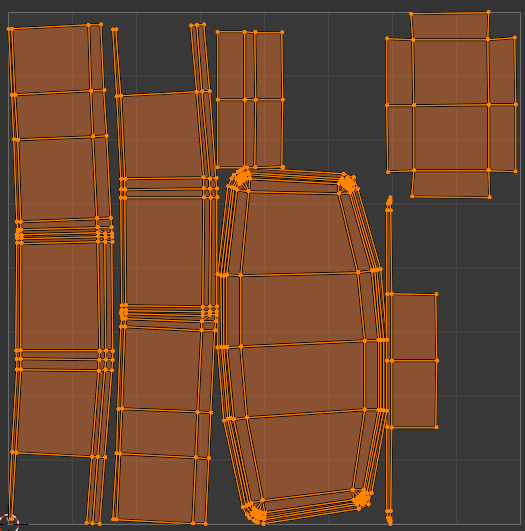Select the top flap of the cross-shaped island
Image resolution: width=525 pixels, height=531 pixels.
pyautogui.click(x=450, y=26)
